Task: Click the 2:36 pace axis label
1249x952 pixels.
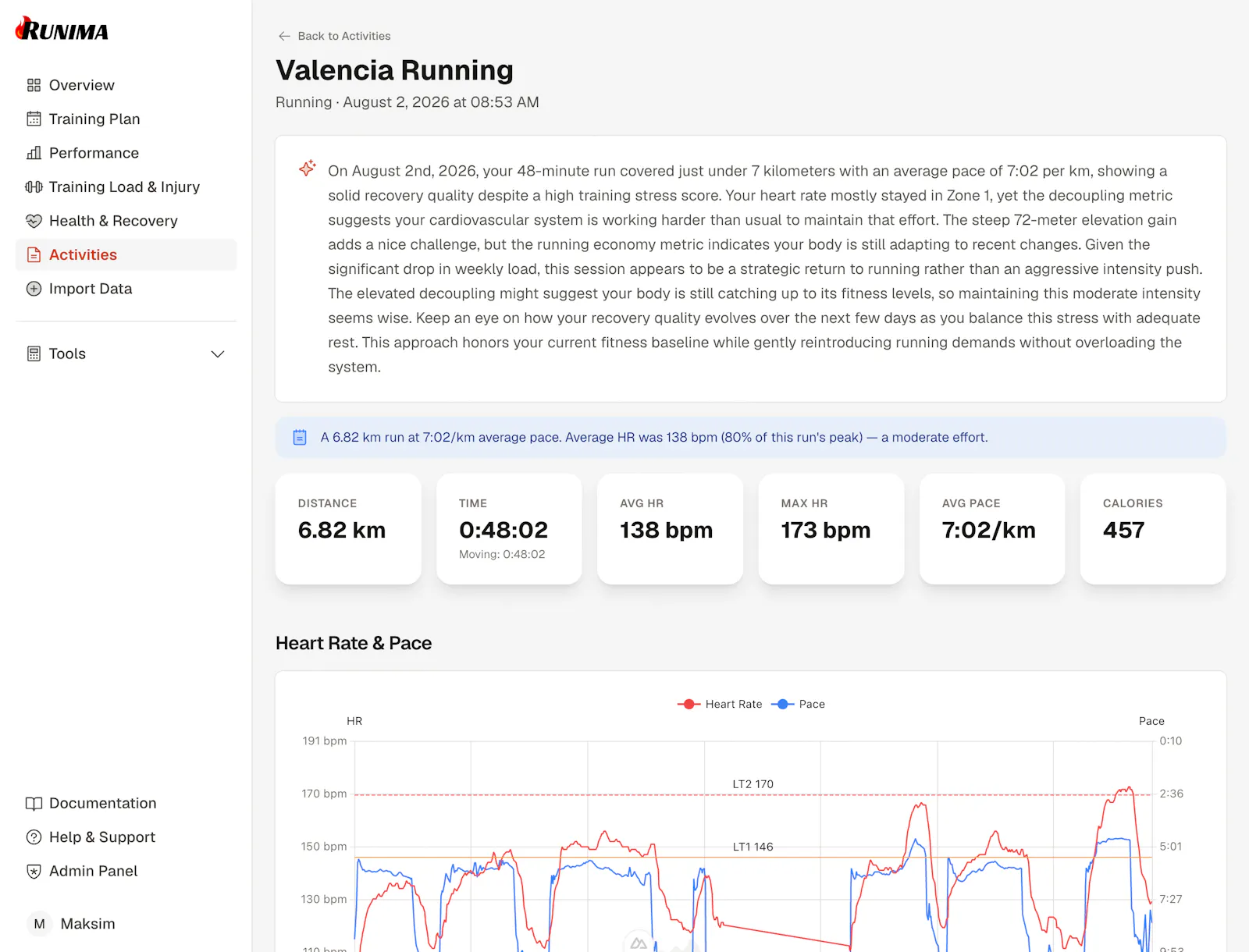Action: [1171, 794]
